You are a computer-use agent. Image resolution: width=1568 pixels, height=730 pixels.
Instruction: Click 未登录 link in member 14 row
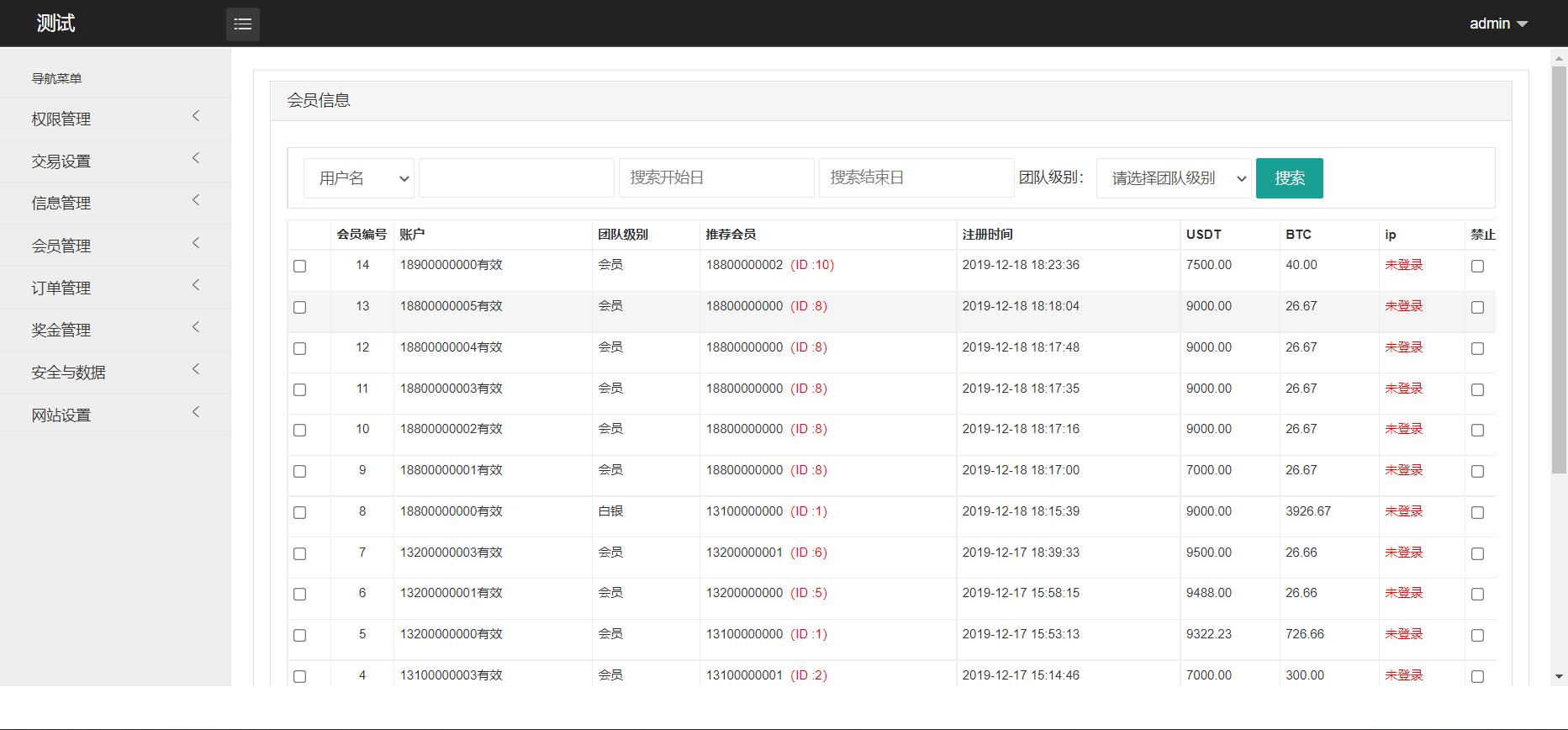pyautogui.click(x=1404, y=265)
